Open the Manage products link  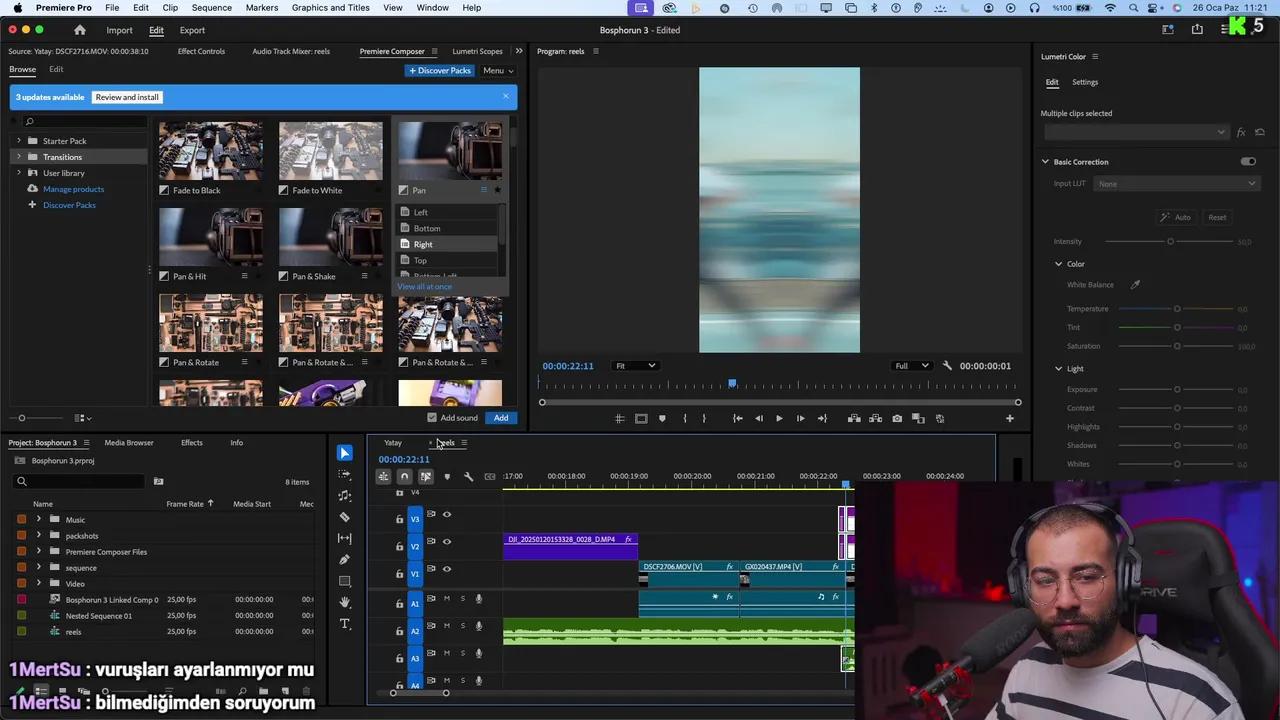tap(73, 189)
